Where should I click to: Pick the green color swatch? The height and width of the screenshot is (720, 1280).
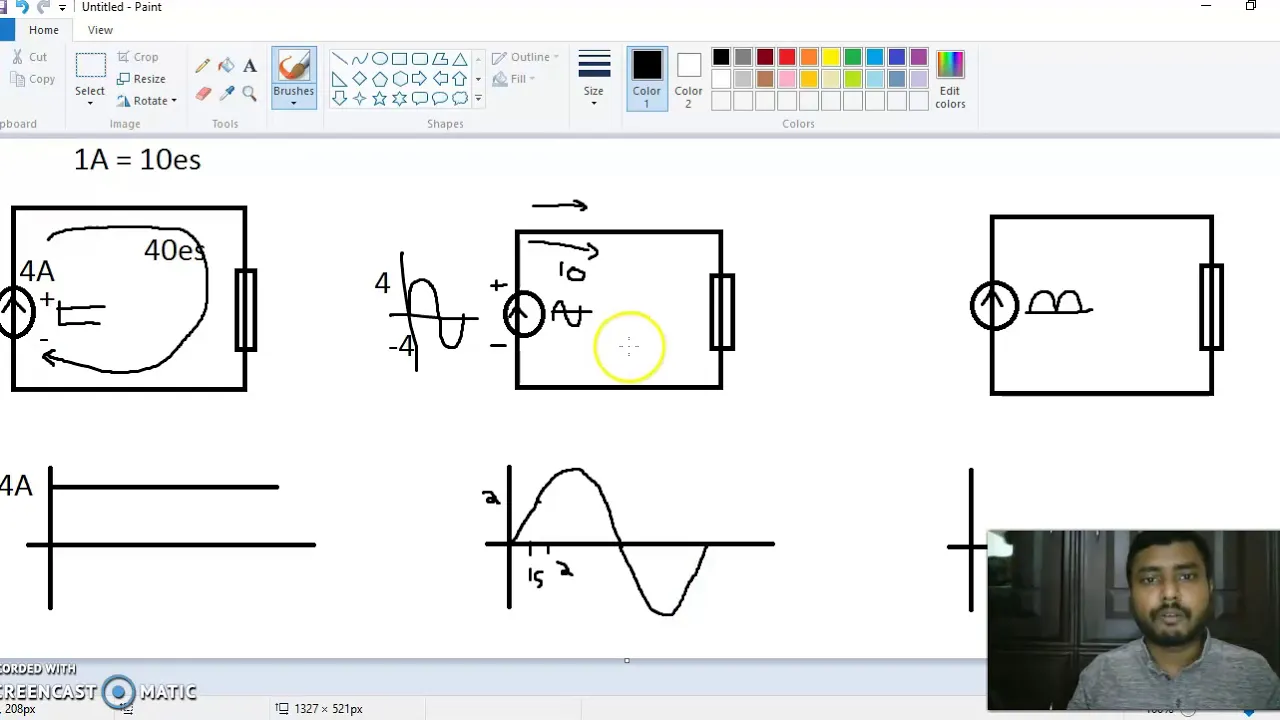pos(853,57)
